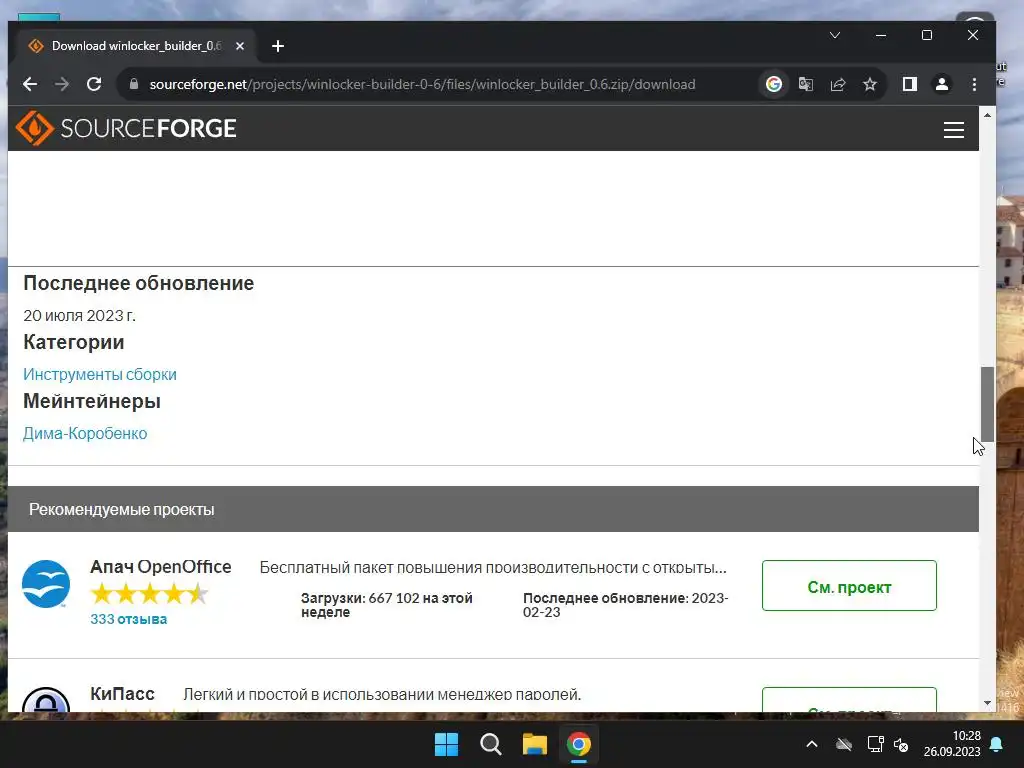This screenshot has height=768, width=1024.
Task: Click the address bar URL
Action: 422,84
